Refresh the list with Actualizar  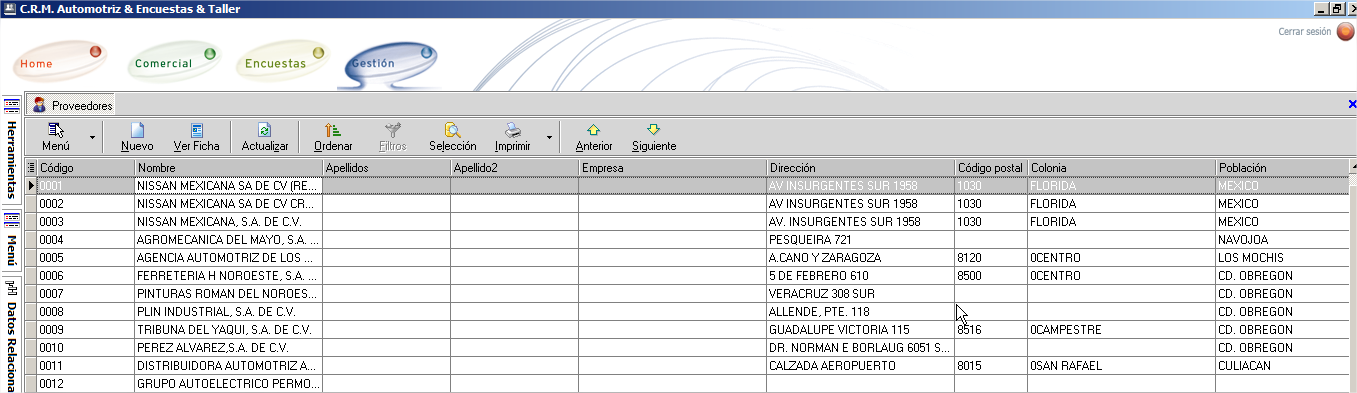(x=265, y=137)
